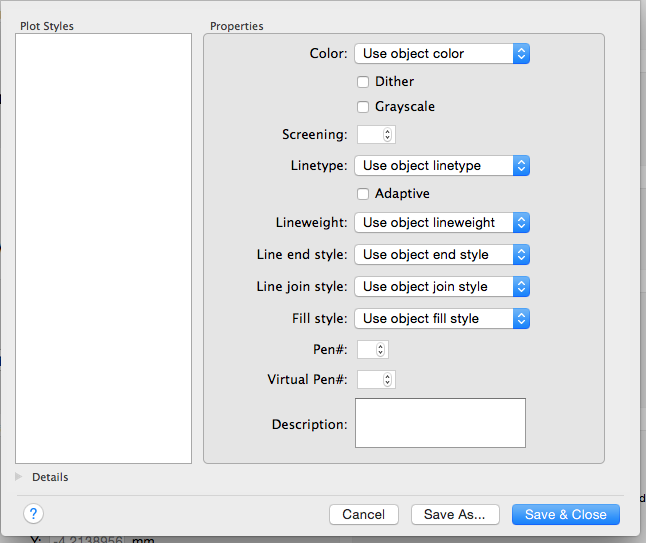Click inside the Plot Styles list
Viewport: 646px width, 543px height.
click(103, 248)
